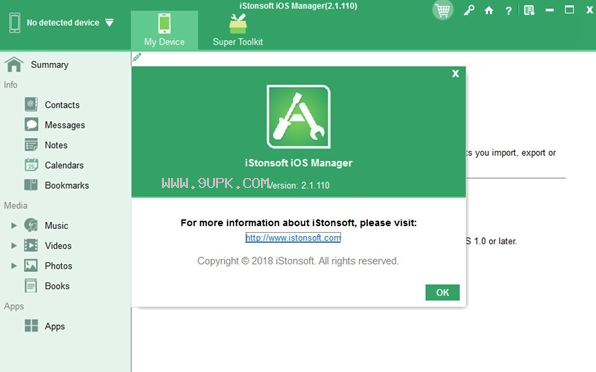
Task: Open Books in the sidebar
Action: coord(57,286)
